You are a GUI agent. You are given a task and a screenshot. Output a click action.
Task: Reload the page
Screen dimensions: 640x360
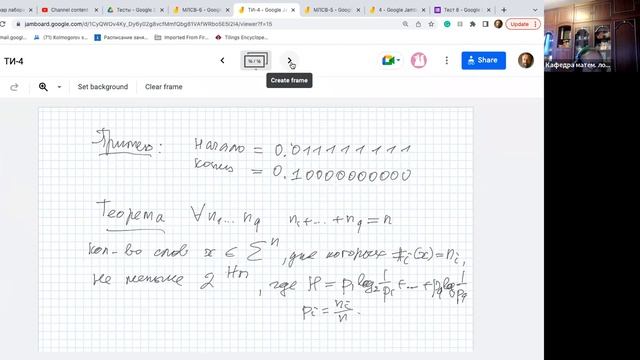2,24
